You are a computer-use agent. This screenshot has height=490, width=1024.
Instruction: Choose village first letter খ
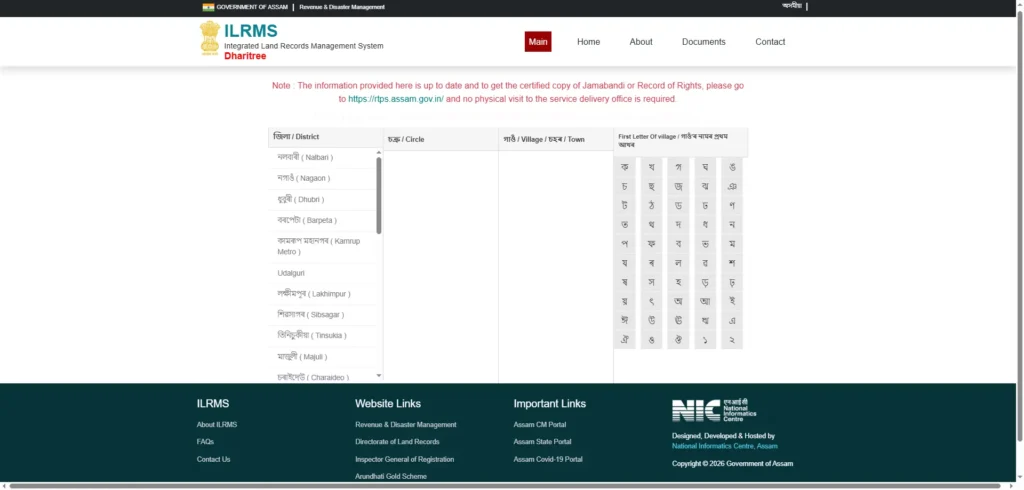pos(652,168)
